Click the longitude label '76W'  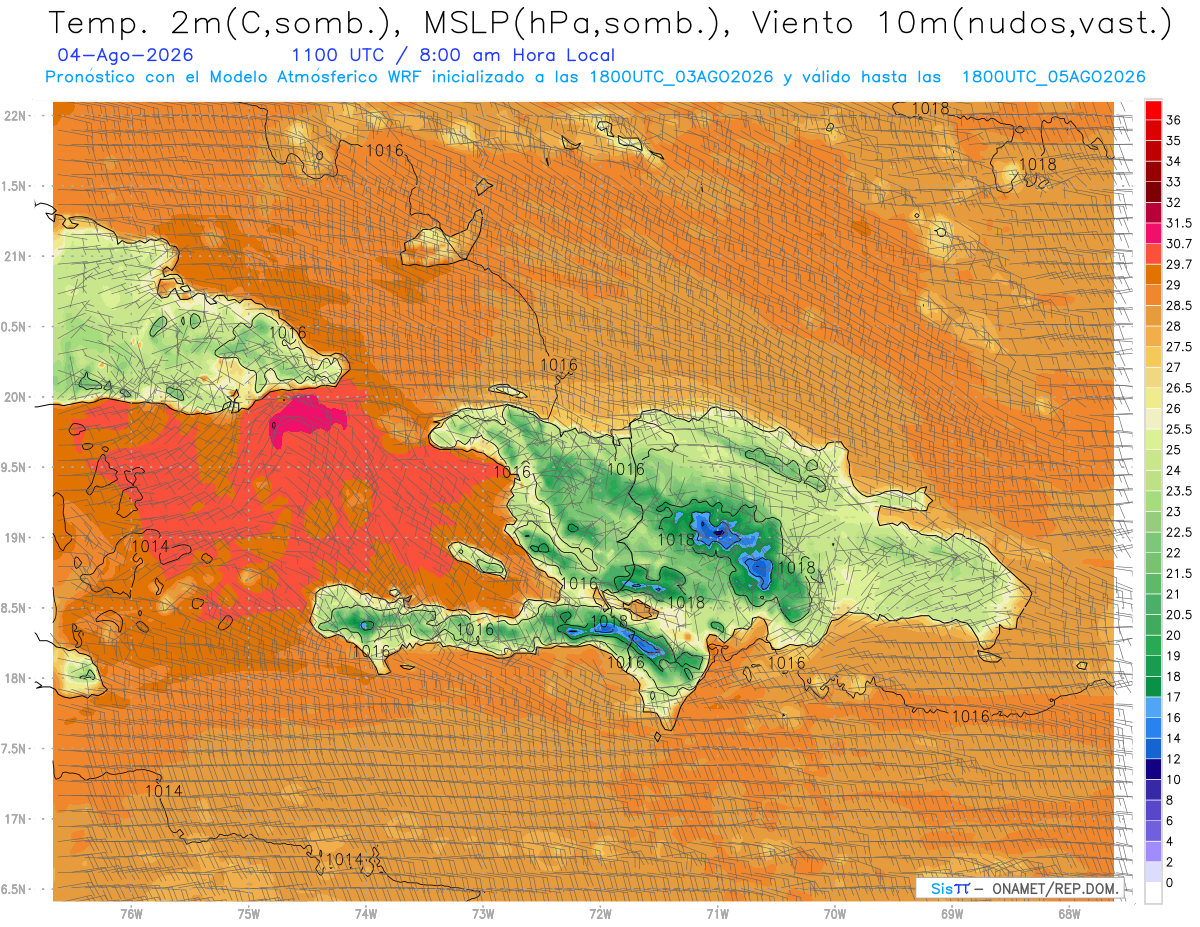pos(131,914)
